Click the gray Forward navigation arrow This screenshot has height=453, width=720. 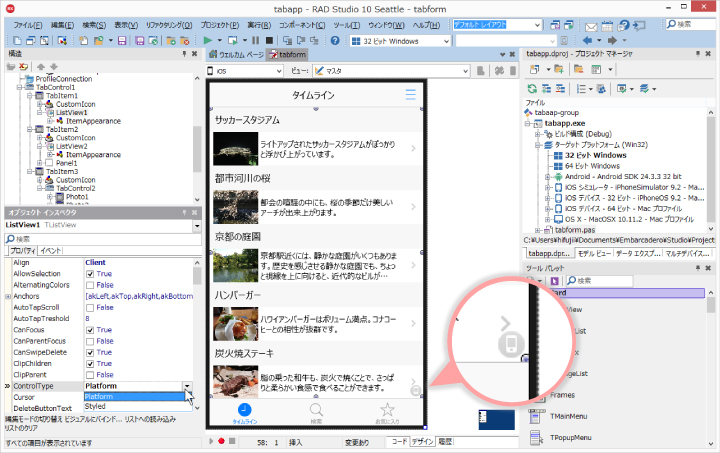612,40
